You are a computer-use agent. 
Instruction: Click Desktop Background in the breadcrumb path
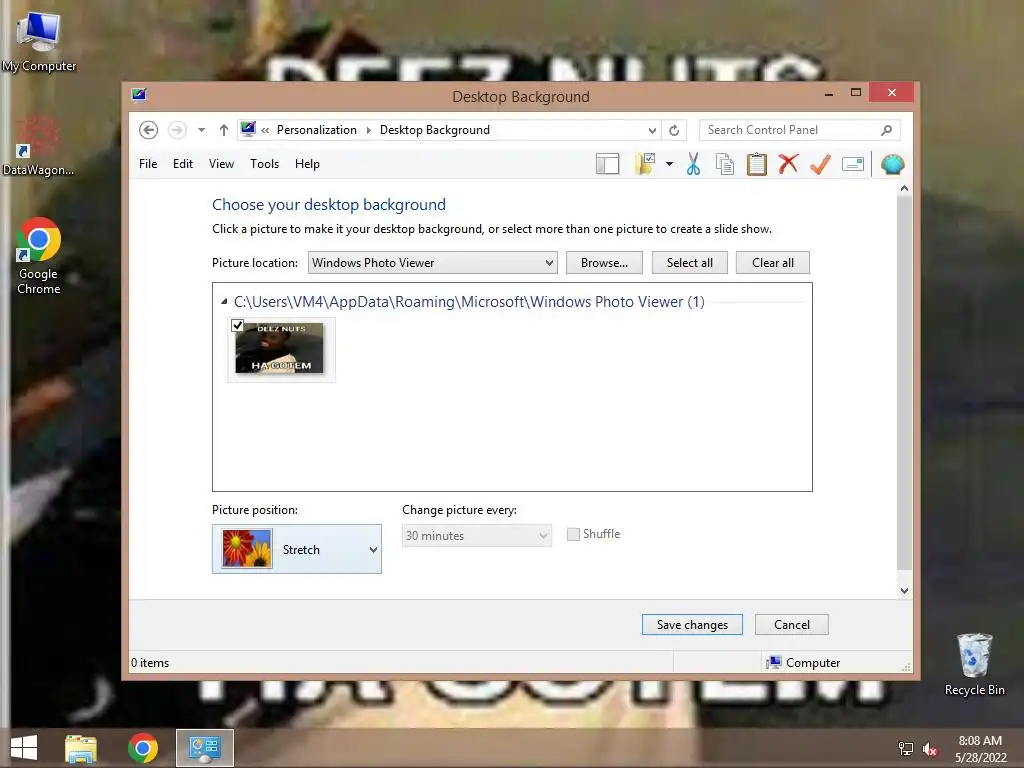pos(434,130)
